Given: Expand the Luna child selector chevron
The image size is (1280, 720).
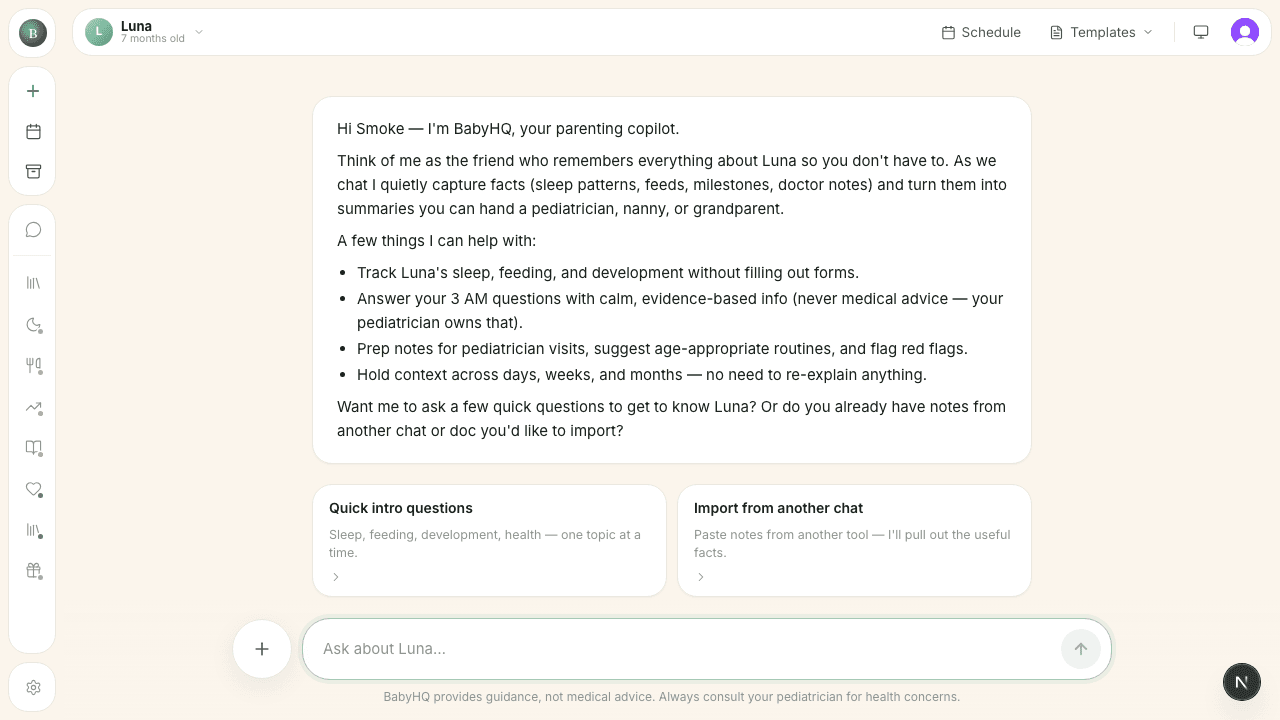Looking at the screenshot, I should [199, 32].
